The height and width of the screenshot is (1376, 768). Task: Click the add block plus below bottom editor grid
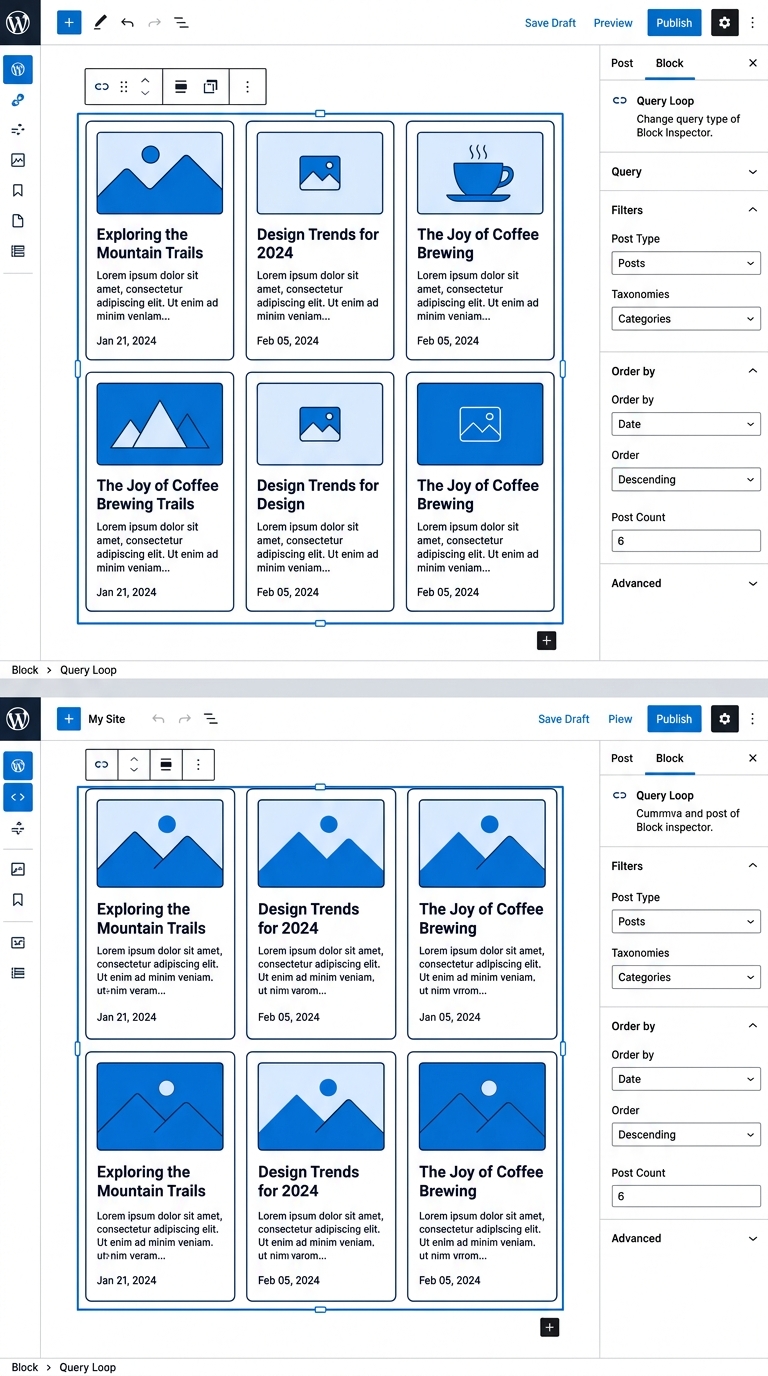[549, 1327]
